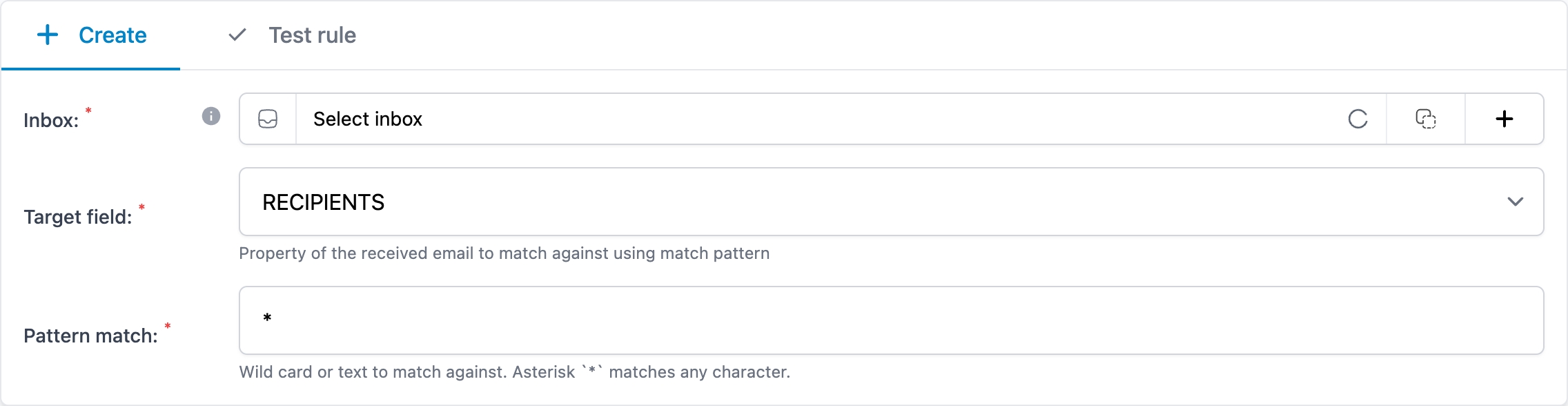
Task: Open the RECIPIENTS target field dropdown
Action: [891, 202]
